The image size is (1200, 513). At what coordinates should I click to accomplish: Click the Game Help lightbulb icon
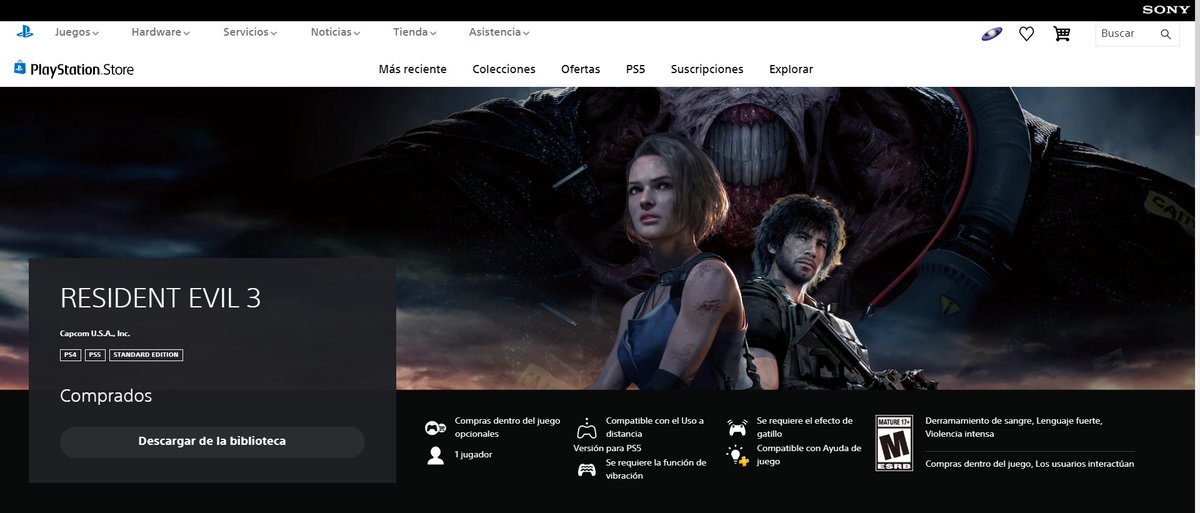[737, 456]
